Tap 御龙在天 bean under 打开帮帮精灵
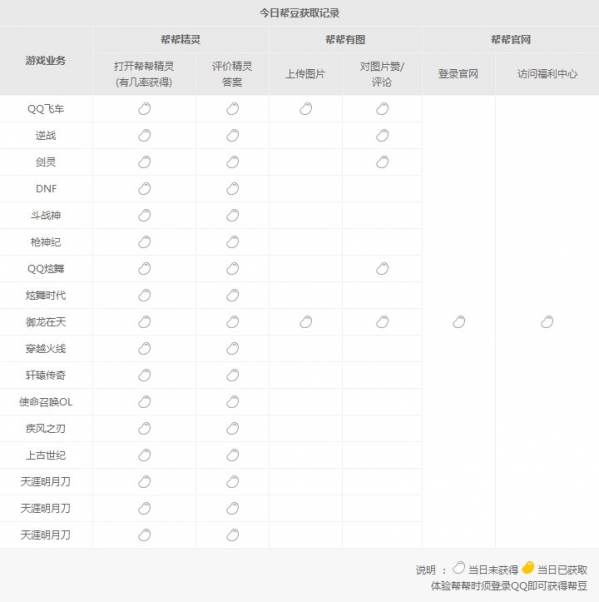The image size is (599, 602). tap(144, 322)
